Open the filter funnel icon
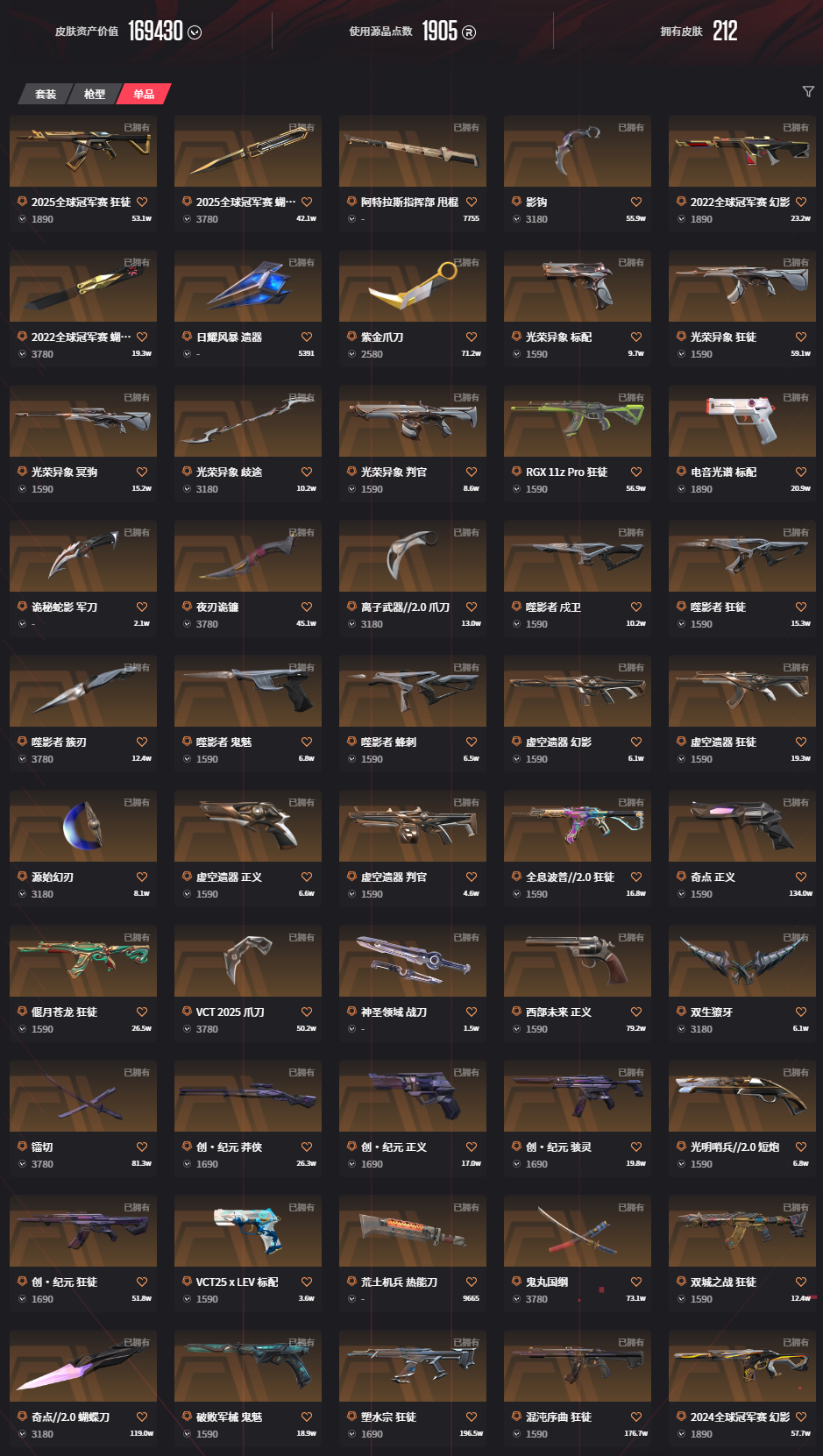Image resolution: width=823 pixels, height=1456 pixels. pyautogui.click(x=808, y=92)
